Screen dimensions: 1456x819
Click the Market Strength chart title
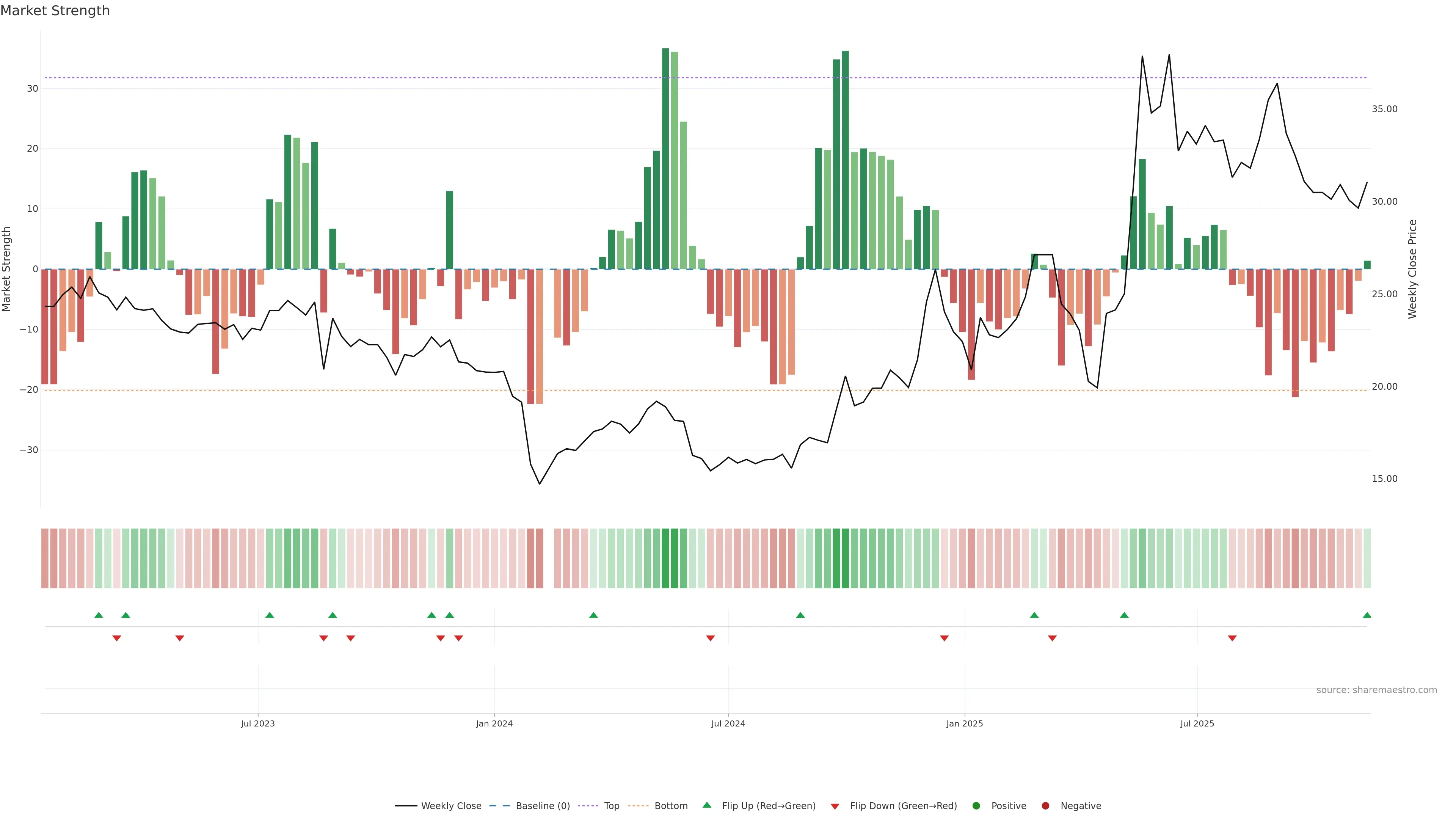pos(55,11)
